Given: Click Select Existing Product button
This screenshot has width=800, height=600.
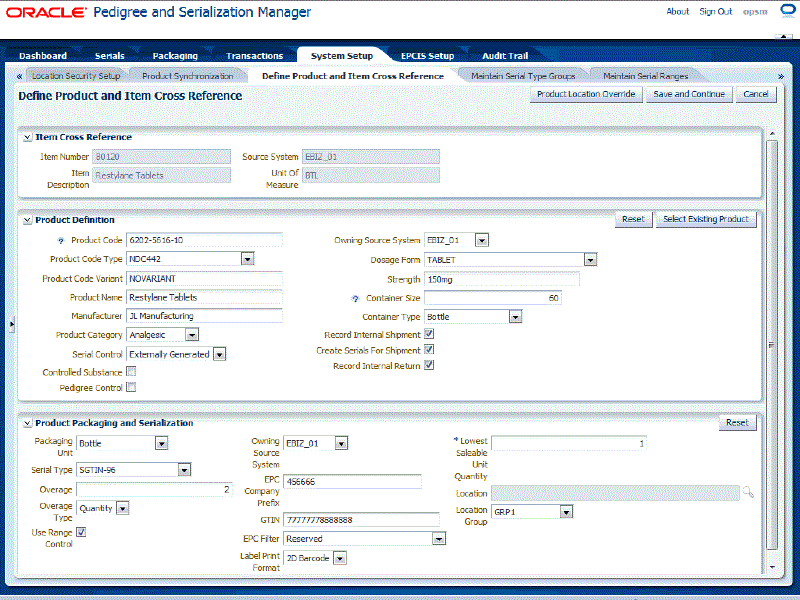Looking at the screenshot, I should coord(706,219).
